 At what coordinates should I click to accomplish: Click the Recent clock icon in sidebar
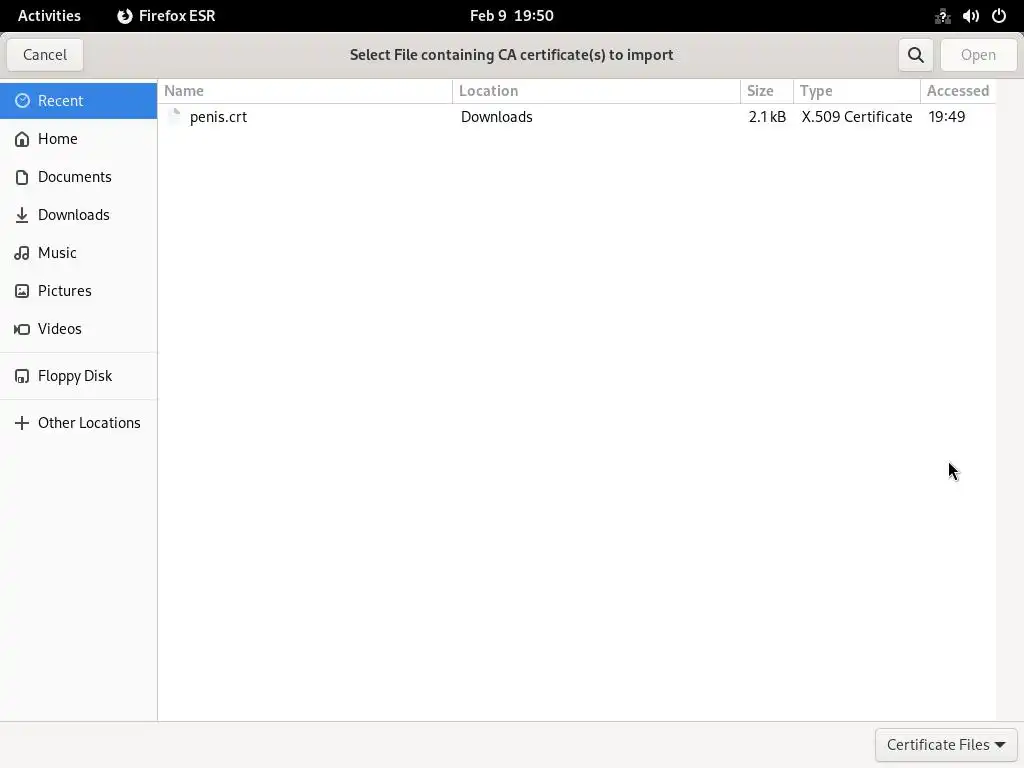22,101
